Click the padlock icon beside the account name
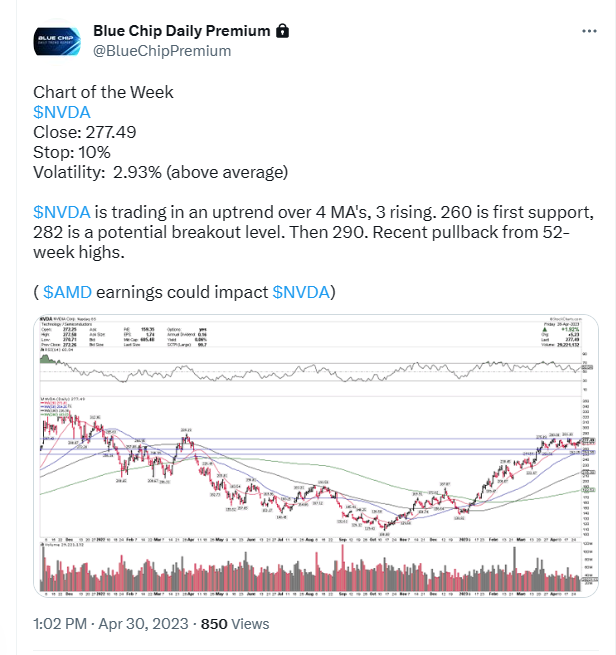Viewport: 616px width, 655px height. 282,31
